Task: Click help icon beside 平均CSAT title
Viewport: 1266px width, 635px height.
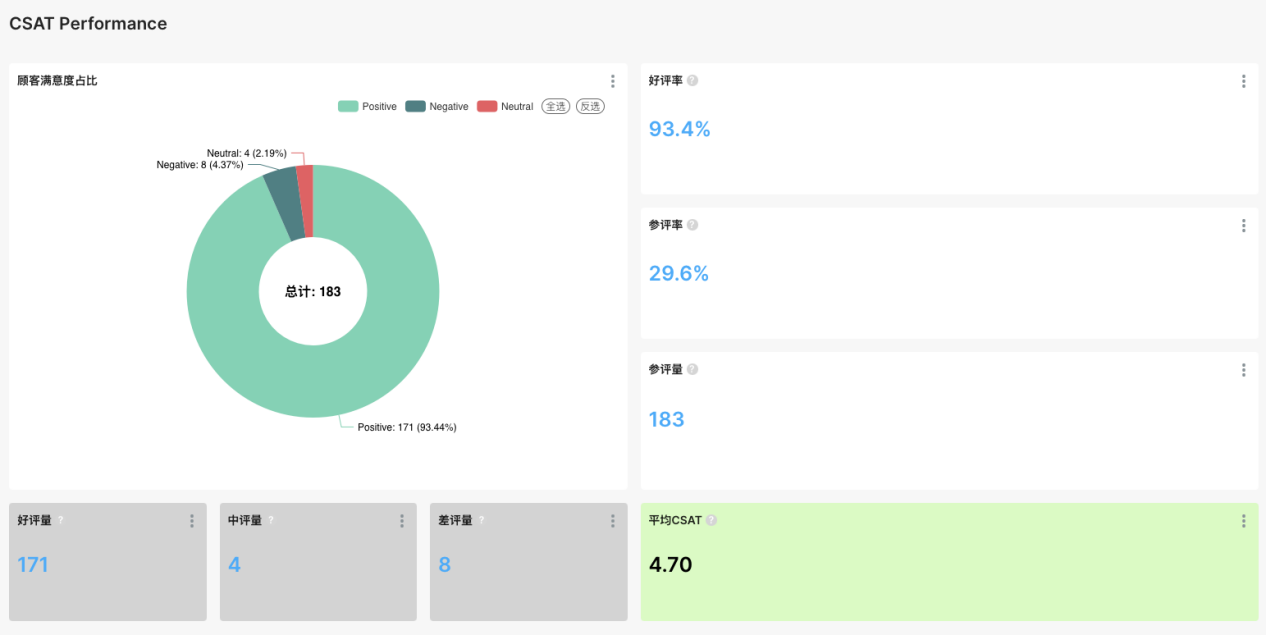Action: tap(711, 520)
